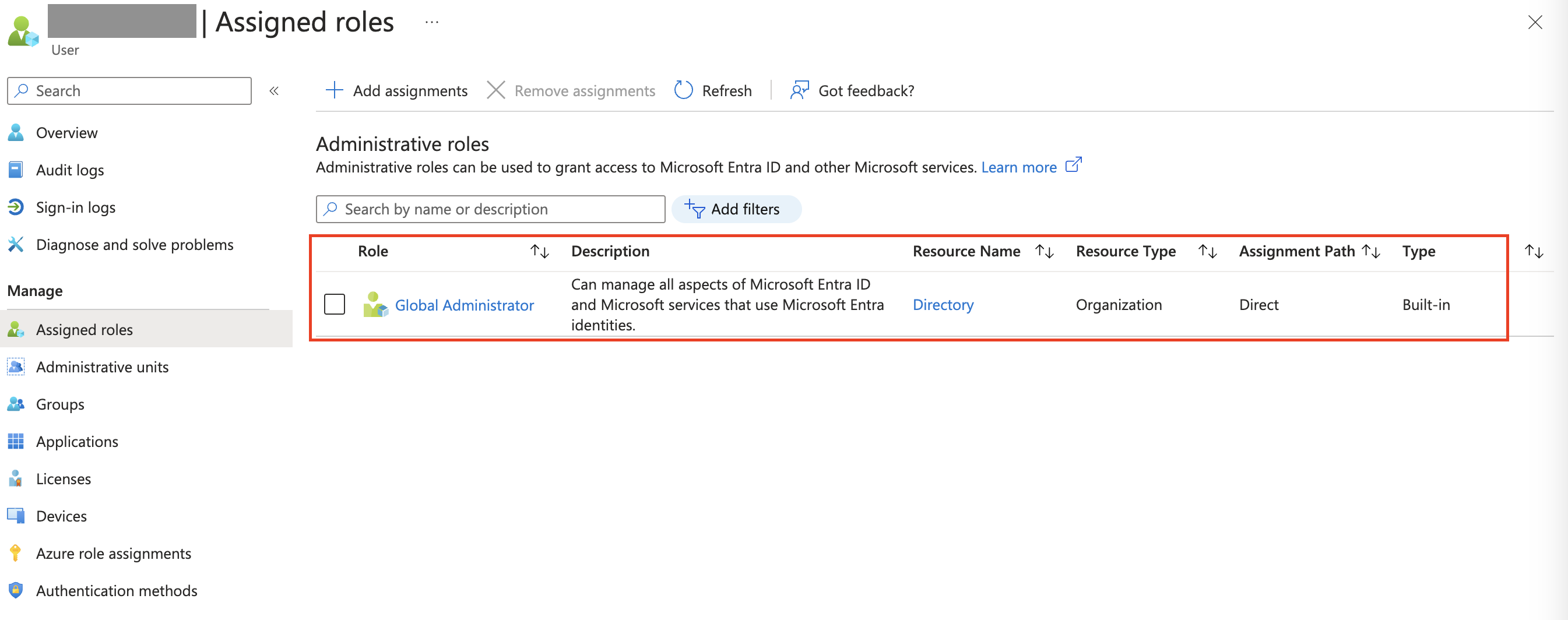The height and width of the screenshot is (620, 1568).
Task: Check the Global Administrator row checkbox
Action: (334, 304)
